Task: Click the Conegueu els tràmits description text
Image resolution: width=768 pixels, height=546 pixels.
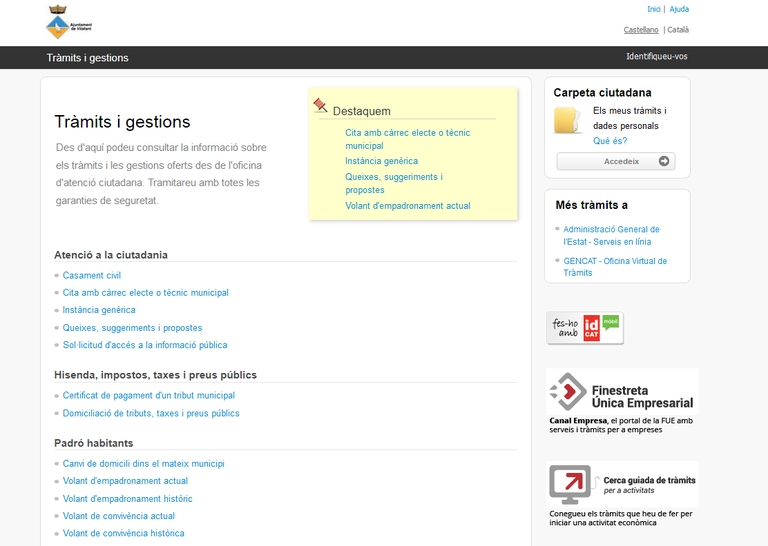Action: click(621, 518)
